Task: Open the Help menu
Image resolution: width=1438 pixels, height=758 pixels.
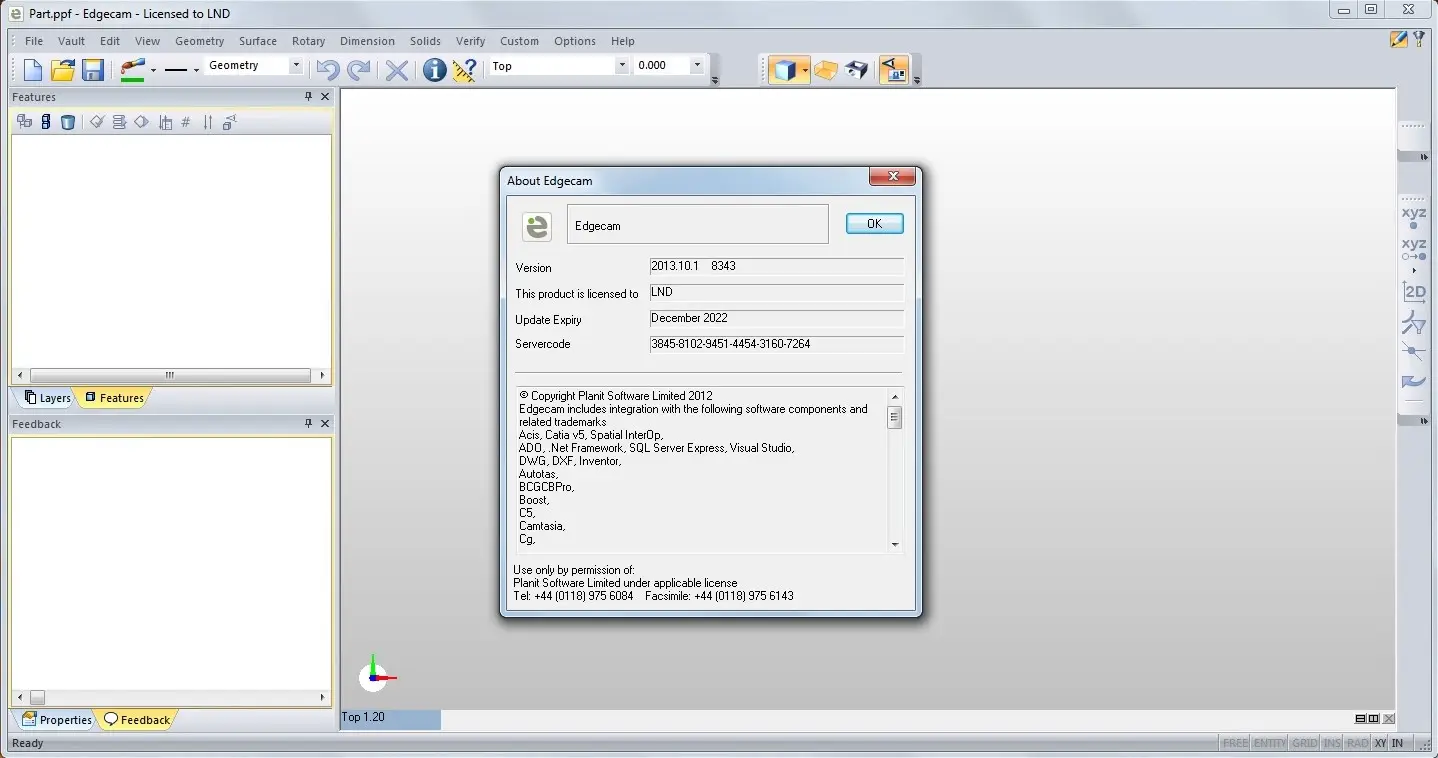Action: [x=622, y=41]
